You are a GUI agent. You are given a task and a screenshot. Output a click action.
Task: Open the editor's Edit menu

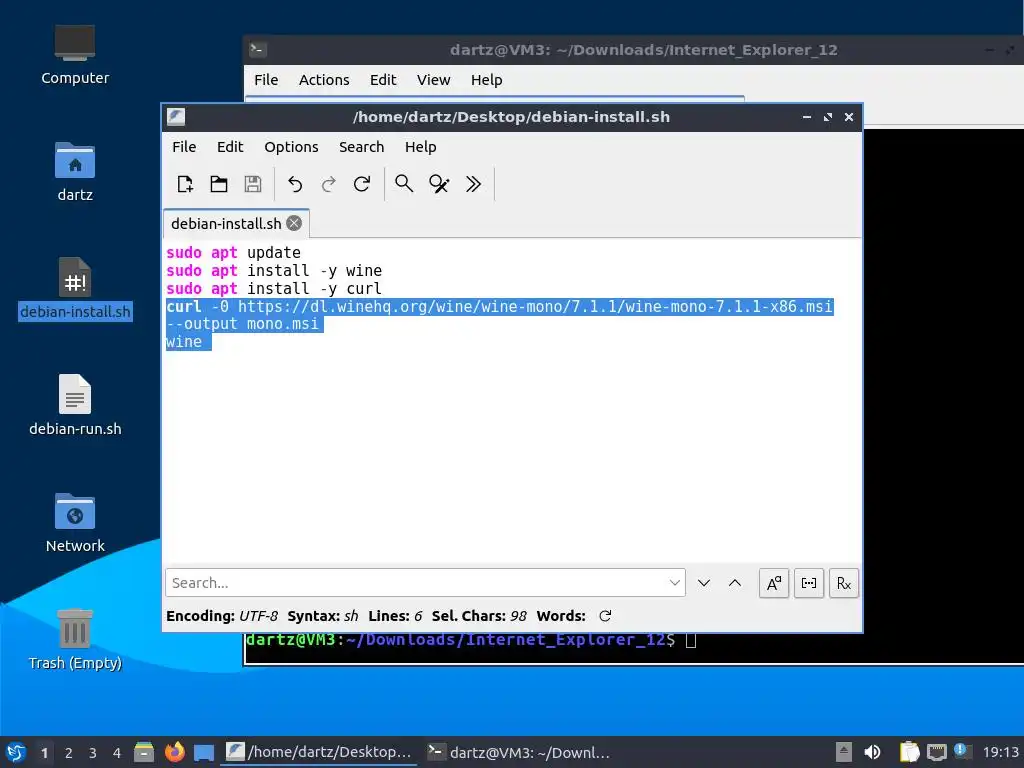coord(230,147)
